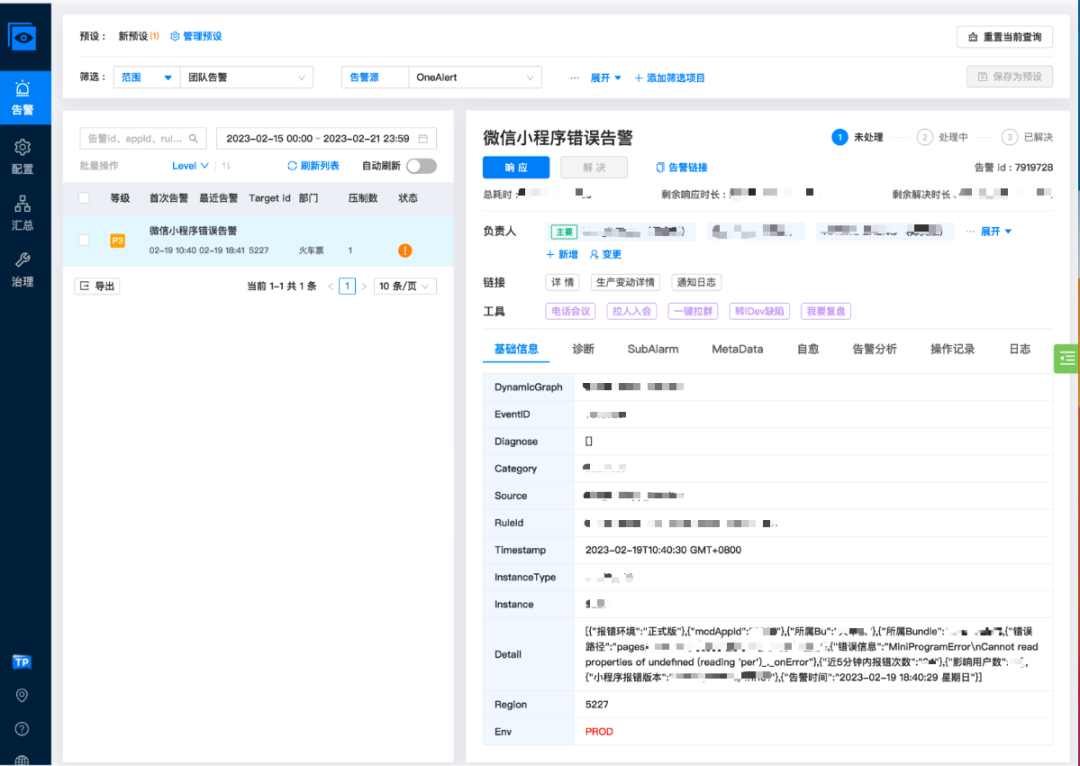The width and height of the screenshot is (1080, 766).
Task: Click the location pin icon in sidebar
Action: coord(22,695)
